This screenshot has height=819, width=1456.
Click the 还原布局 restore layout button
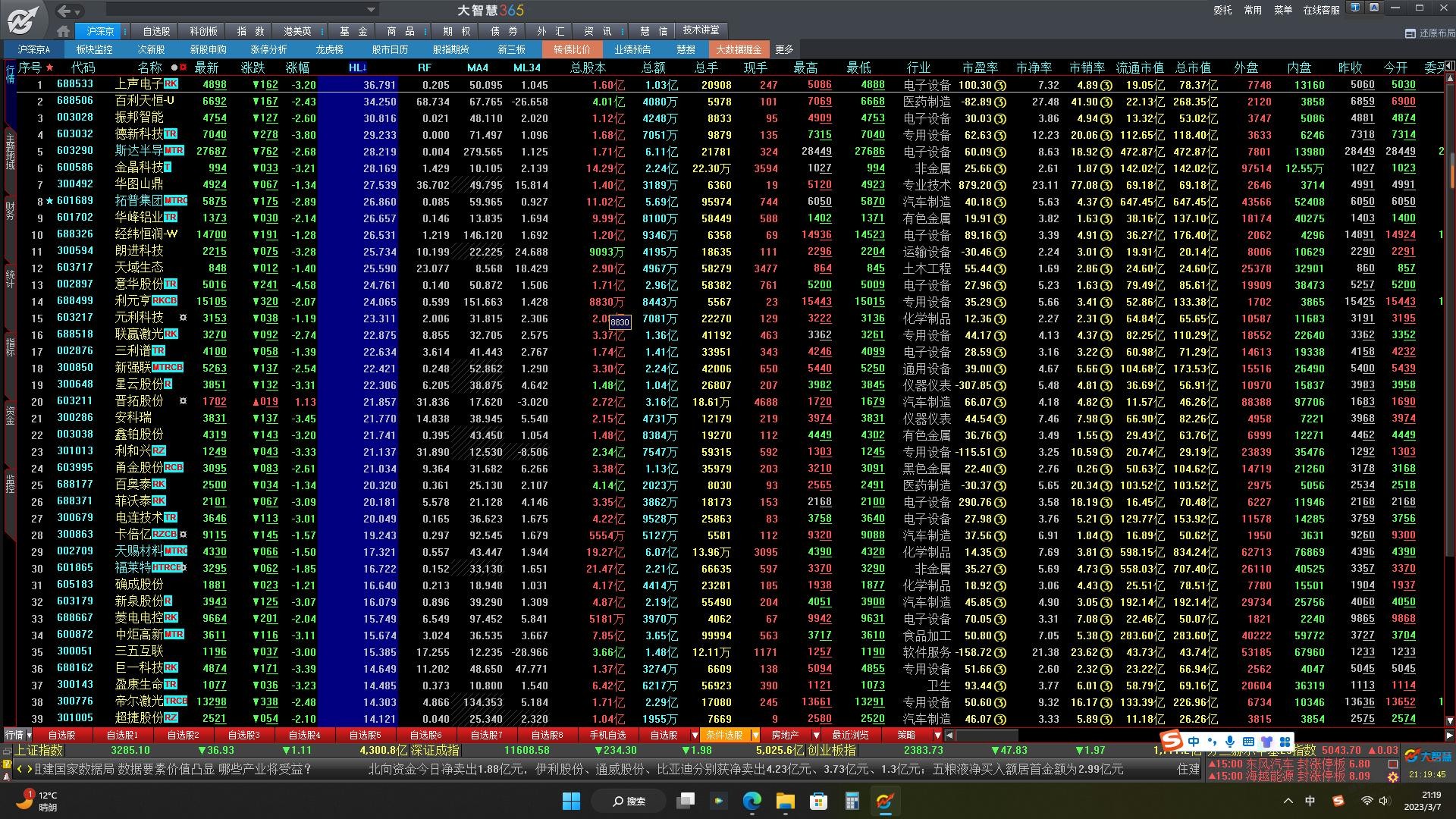coord(1430,33)
